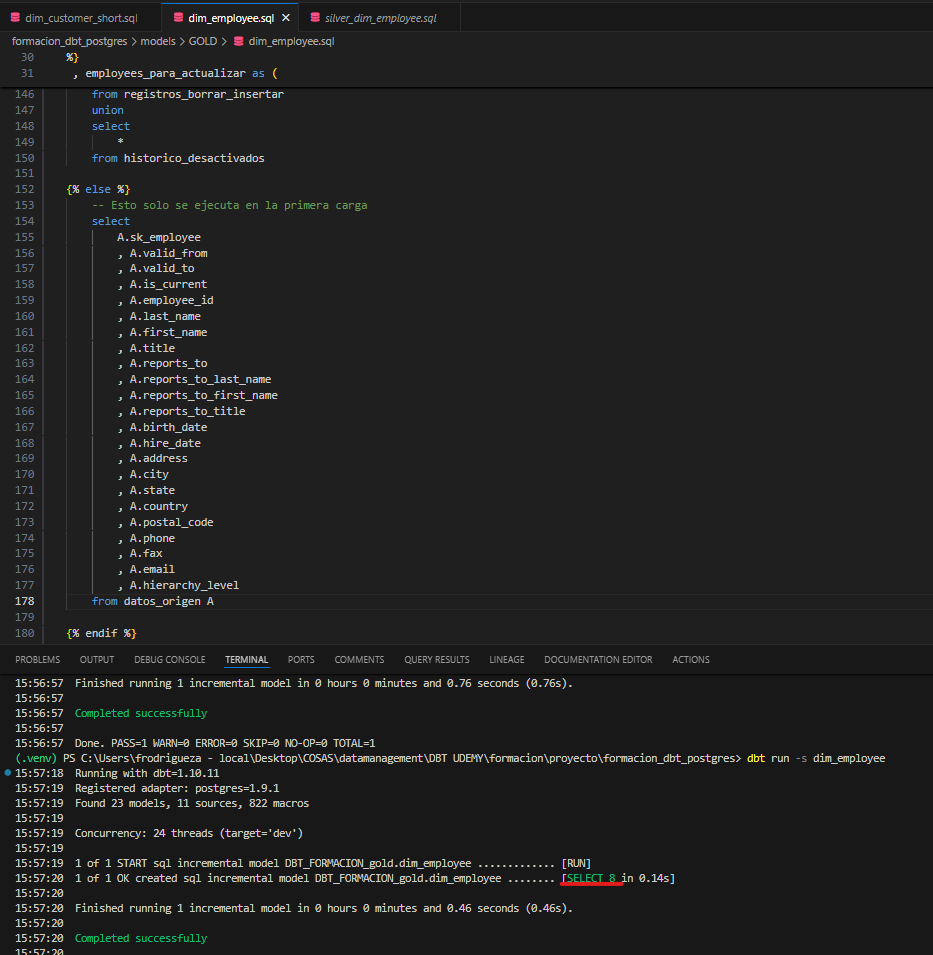The width and height of the screenshot is (933, 955).
Task: Open dim_employee.sql breadcrumb symbol list
Action: pyautogui.click(x=291, y=41)
